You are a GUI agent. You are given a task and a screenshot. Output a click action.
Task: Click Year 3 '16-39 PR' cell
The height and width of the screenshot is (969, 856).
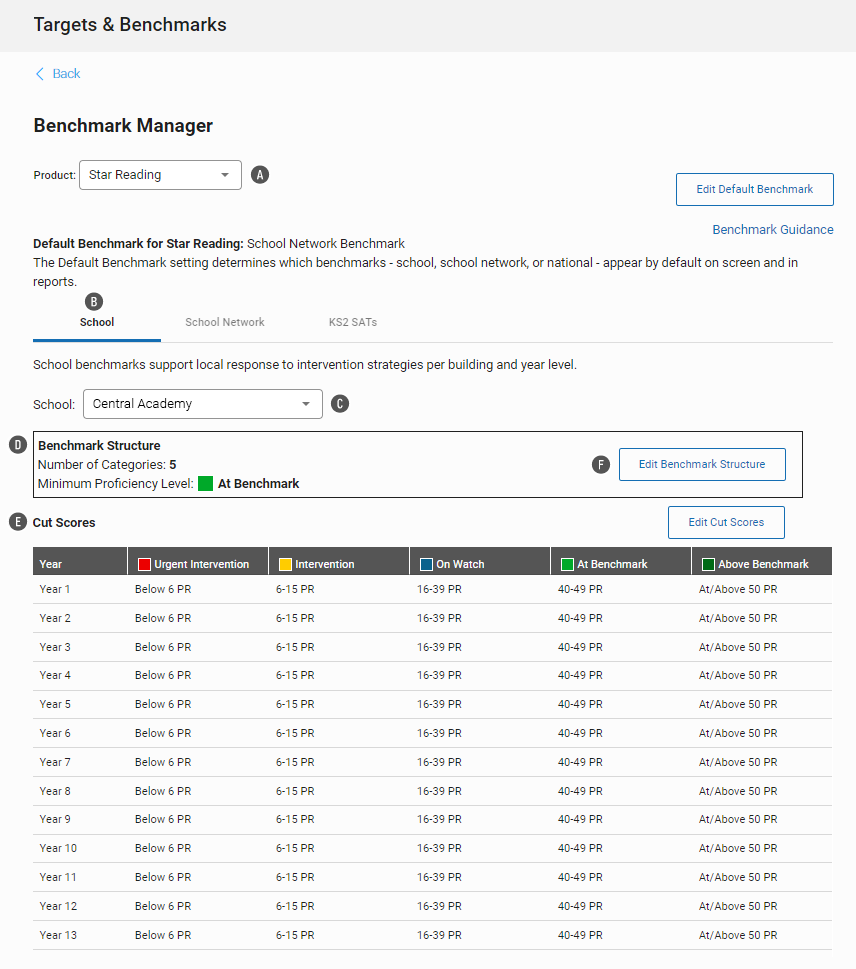439,647
